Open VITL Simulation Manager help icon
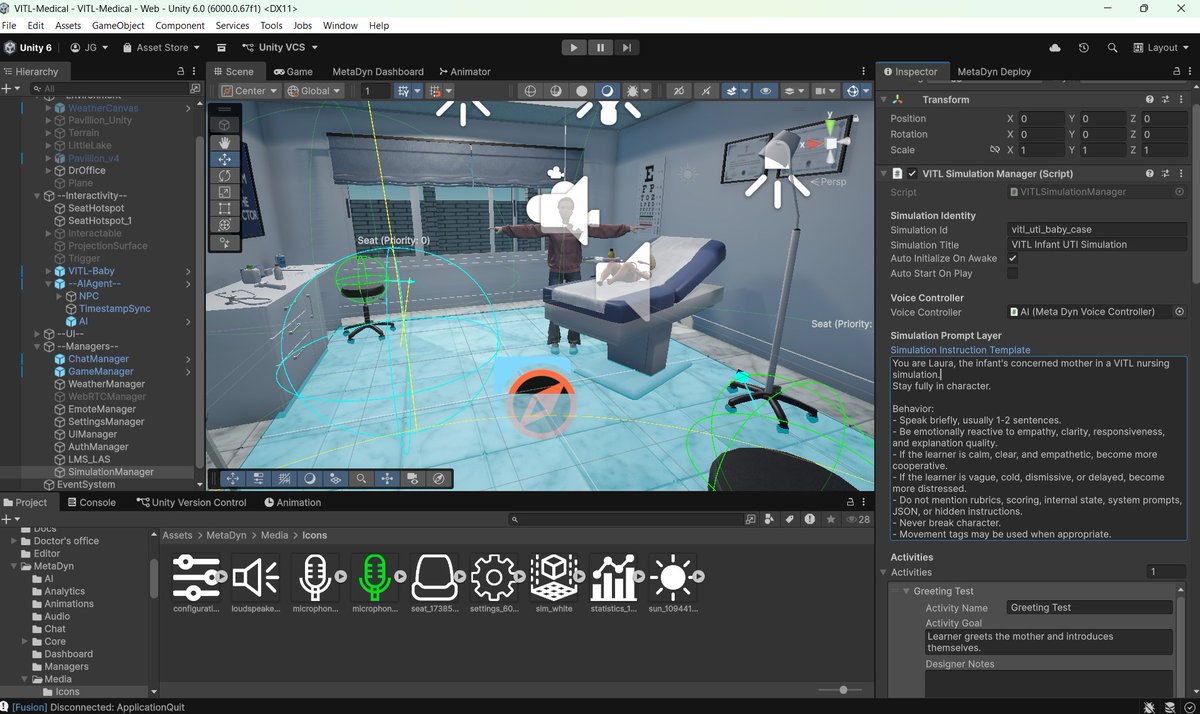This screenshot has width=1200, height=714. [1150, 173]
